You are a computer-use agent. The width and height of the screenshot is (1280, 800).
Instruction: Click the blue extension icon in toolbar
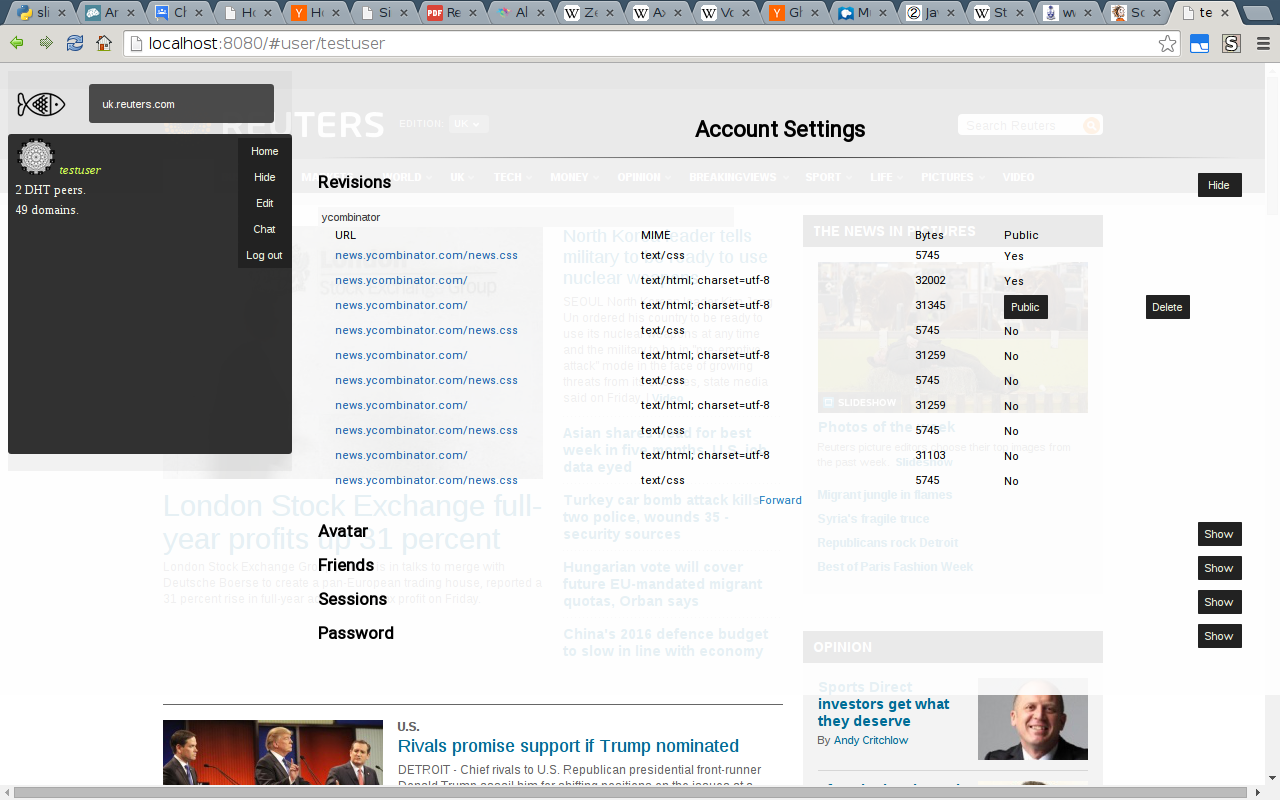click(x=1199, y=43)
